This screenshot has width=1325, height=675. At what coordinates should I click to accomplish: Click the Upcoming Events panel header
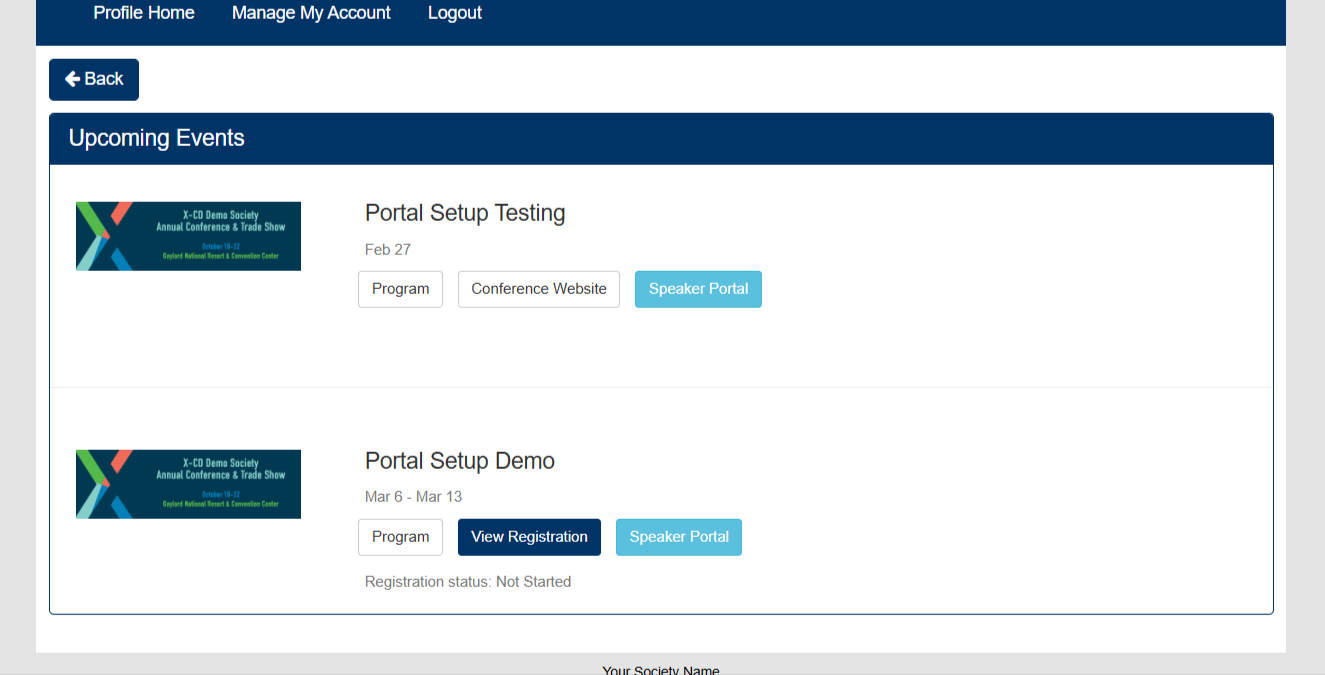pos(661,138)
